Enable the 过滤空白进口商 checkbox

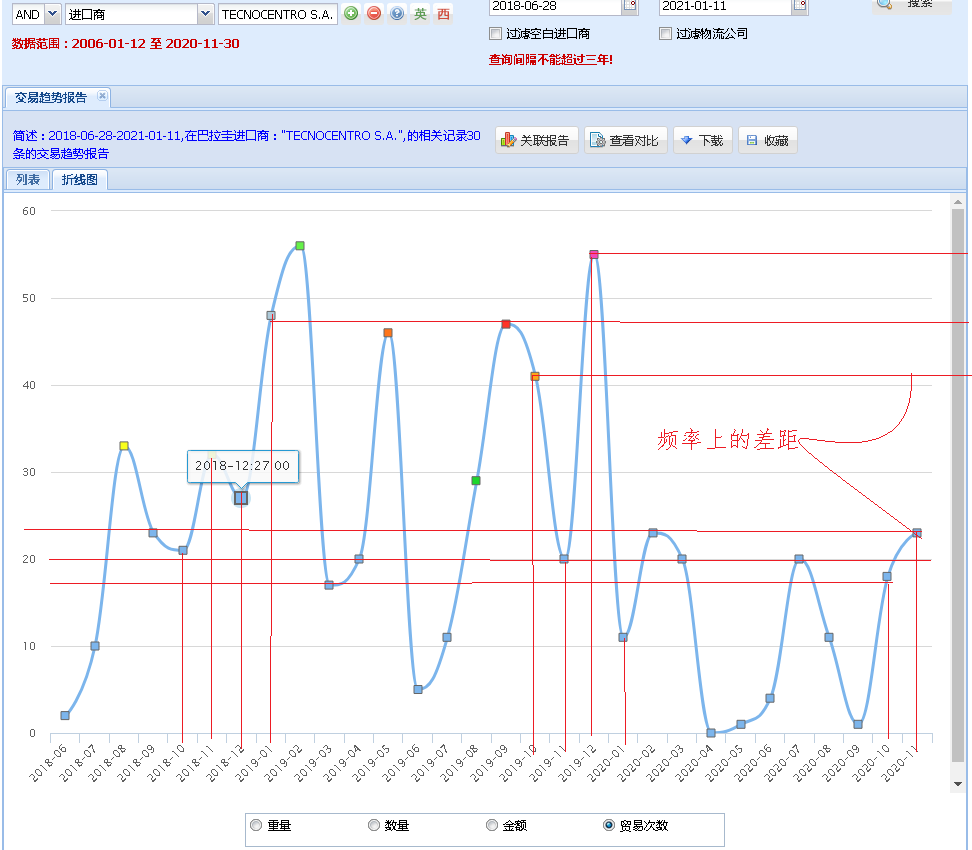495,33
